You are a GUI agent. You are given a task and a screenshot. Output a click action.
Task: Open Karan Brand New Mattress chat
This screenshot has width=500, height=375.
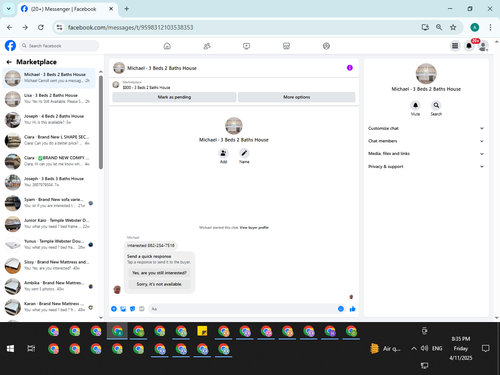tap(49, 307)
